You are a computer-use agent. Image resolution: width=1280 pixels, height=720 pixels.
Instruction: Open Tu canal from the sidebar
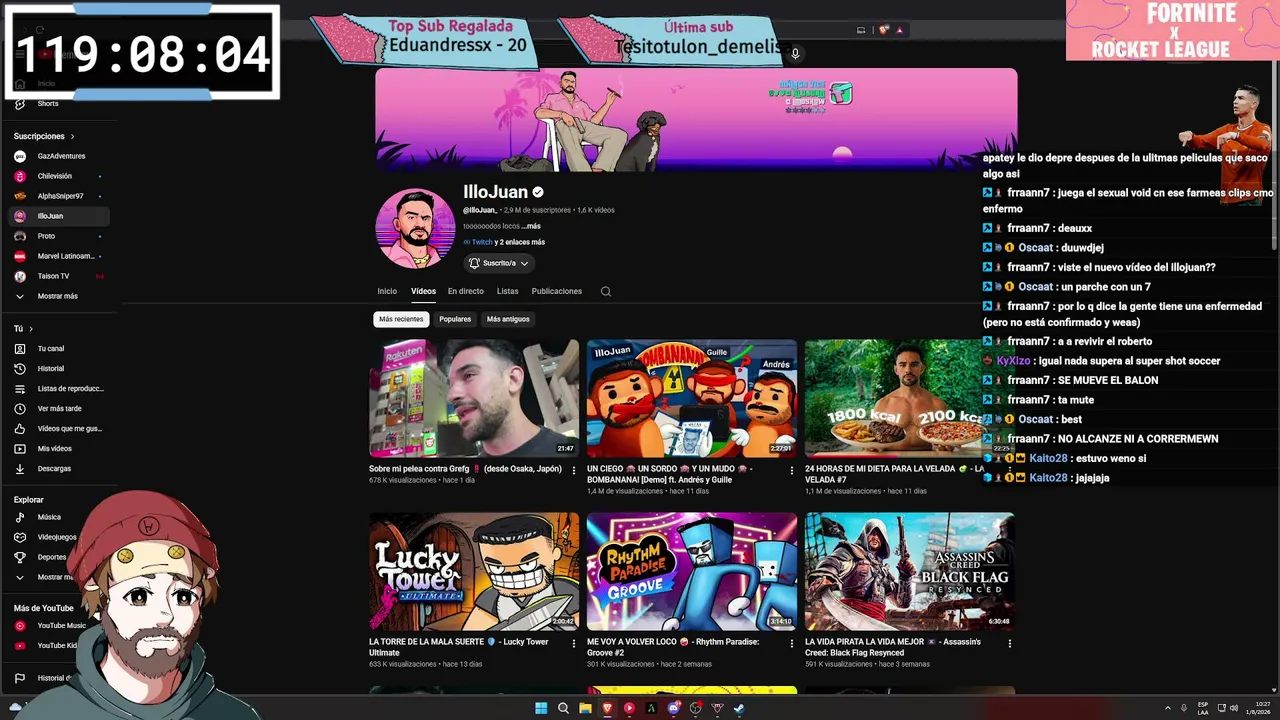(x=50, y=349)
